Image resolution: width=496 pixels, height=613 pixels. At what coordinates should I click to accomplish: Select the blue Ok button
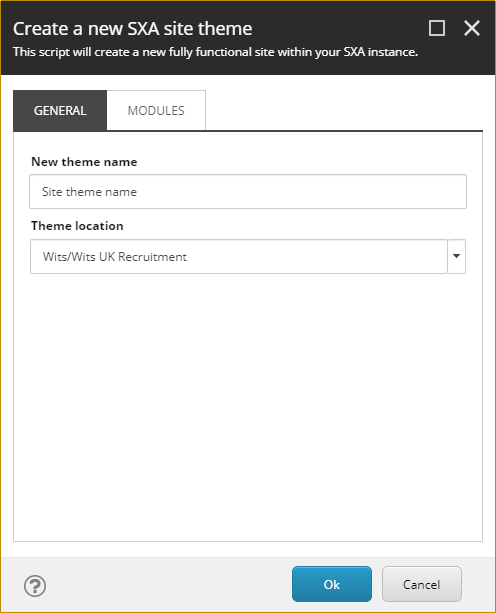pos(331,584)
